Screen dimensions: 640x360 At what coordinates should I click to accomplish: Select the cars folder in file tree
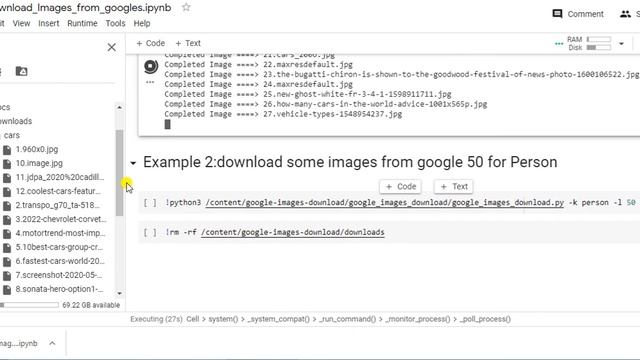[x=11, y=135]
